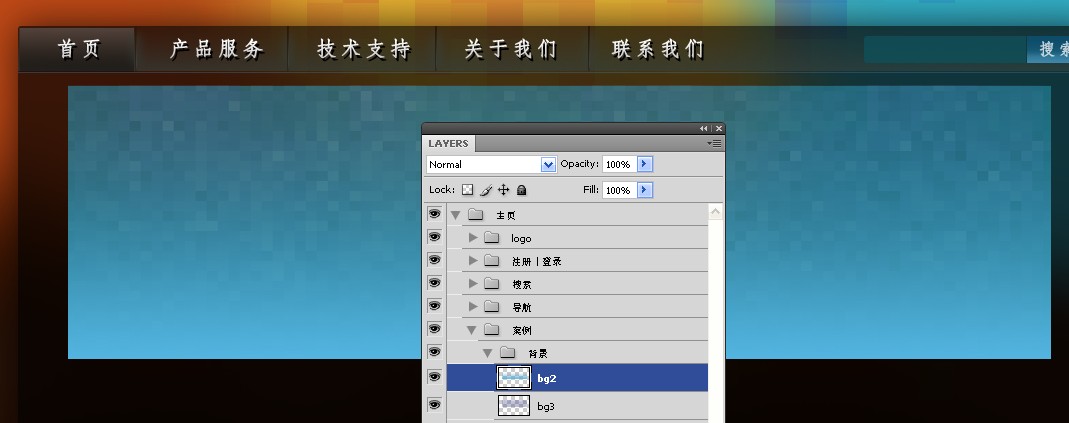Collapse the Layers panel with double-arrow icon

(x=704, y=128)
